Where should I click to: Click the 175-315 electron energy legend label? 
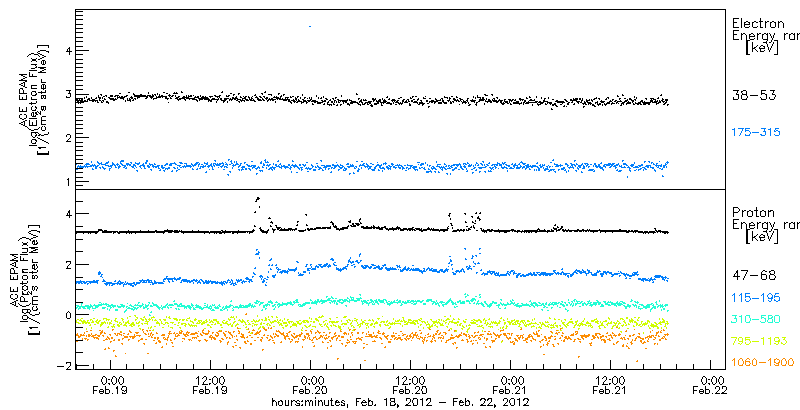[756, 133]
